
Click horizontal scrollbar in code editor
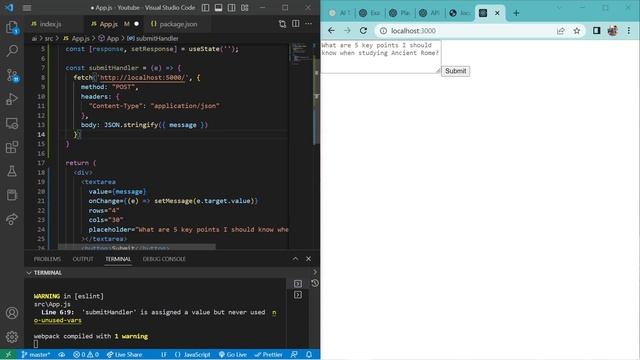pyautogui.click(x=137, y=247)
